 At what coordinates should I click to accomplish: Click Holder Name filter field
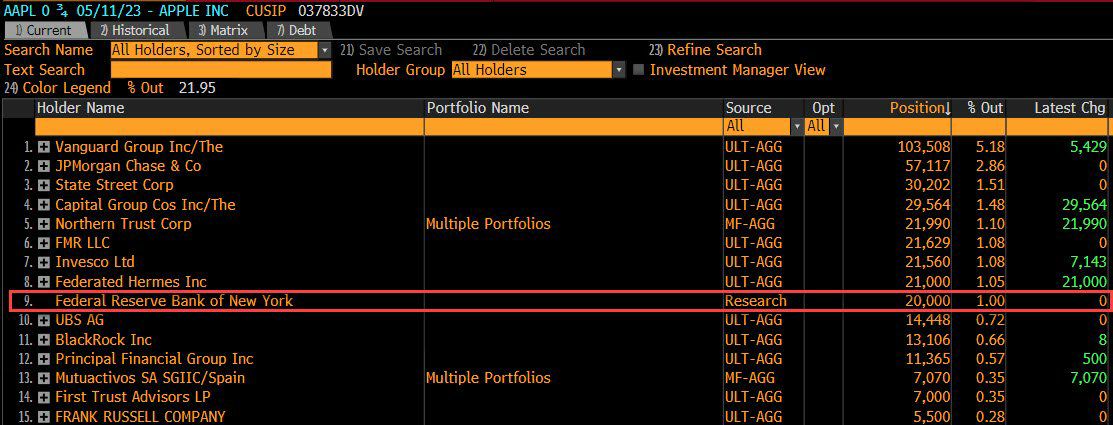(229, 126)
